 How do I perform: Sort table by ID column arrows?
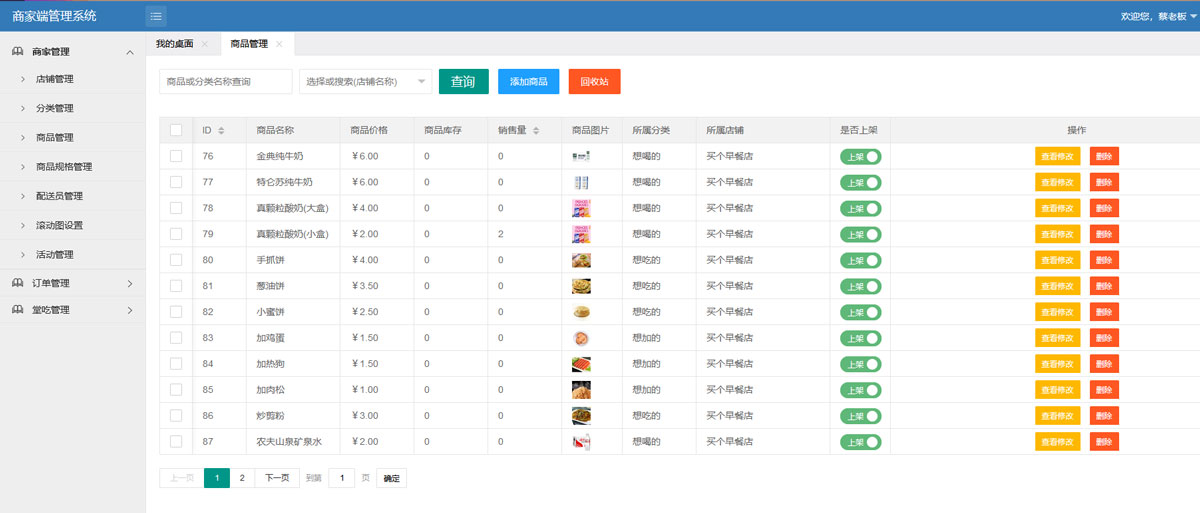pyautogui.click(x=222, y=131)
